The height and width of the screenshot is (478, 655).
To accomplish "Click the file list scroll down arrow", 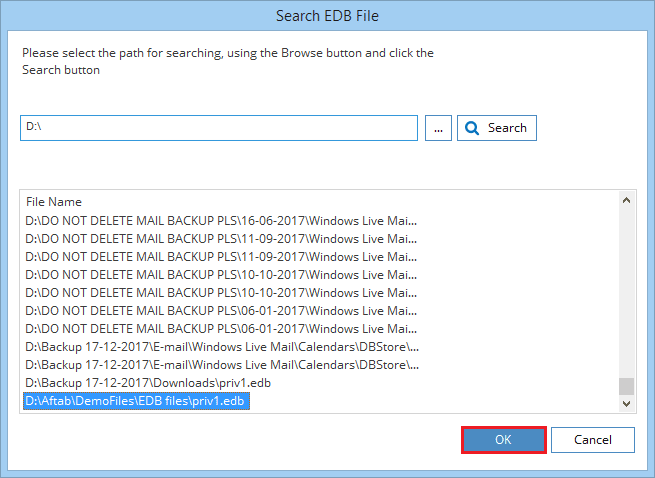I will (627, 403).
